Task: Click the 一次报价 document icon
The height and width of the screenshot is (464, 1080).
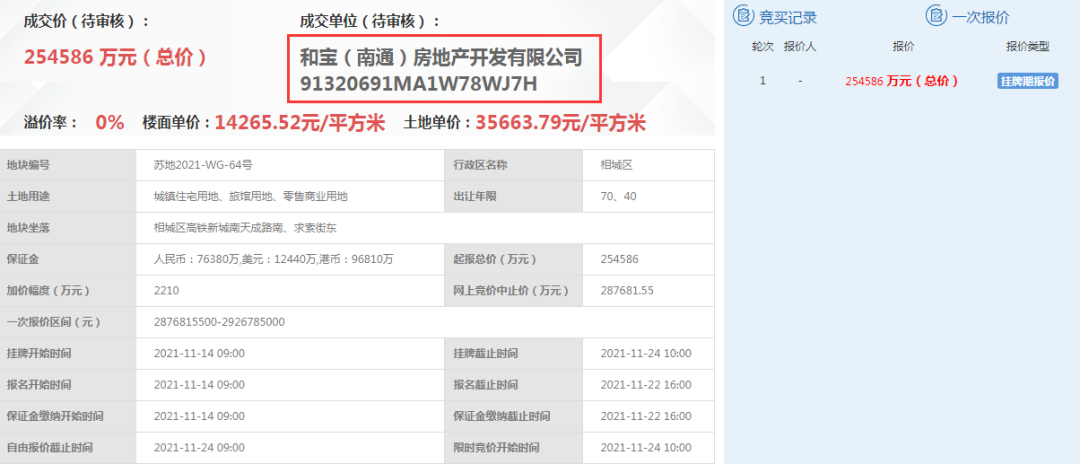Action: coord(936,16)
